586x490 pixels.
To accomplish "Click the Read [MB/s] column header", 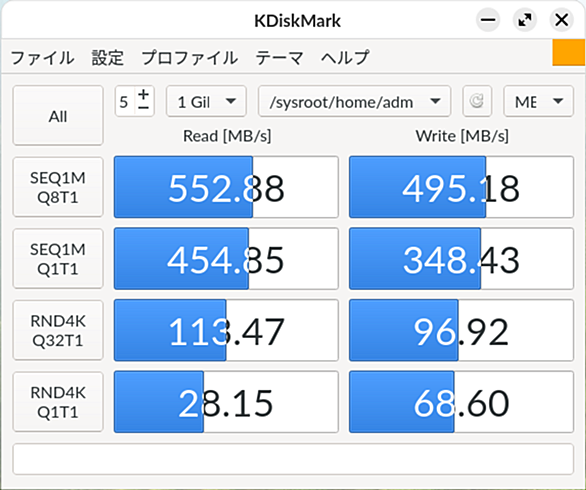I will pos(227,136).
